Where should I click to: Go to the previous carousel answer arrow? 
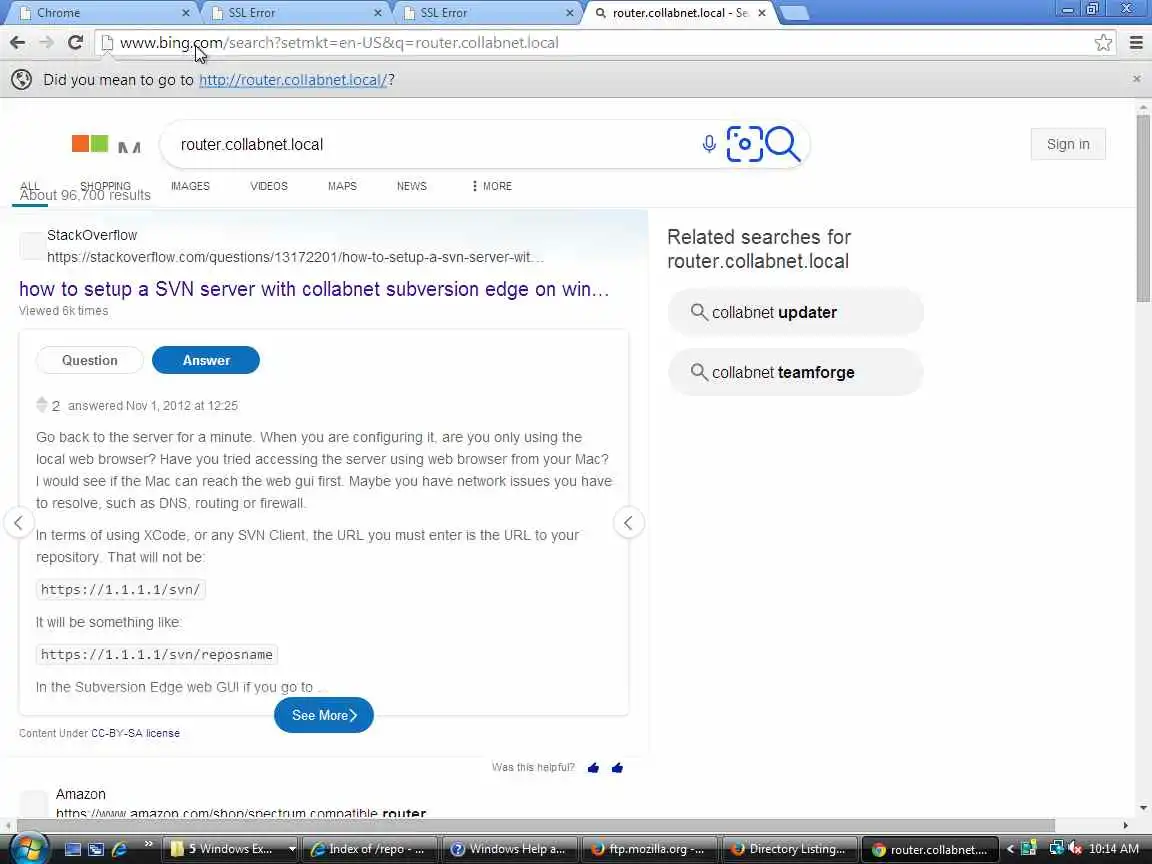18,523
